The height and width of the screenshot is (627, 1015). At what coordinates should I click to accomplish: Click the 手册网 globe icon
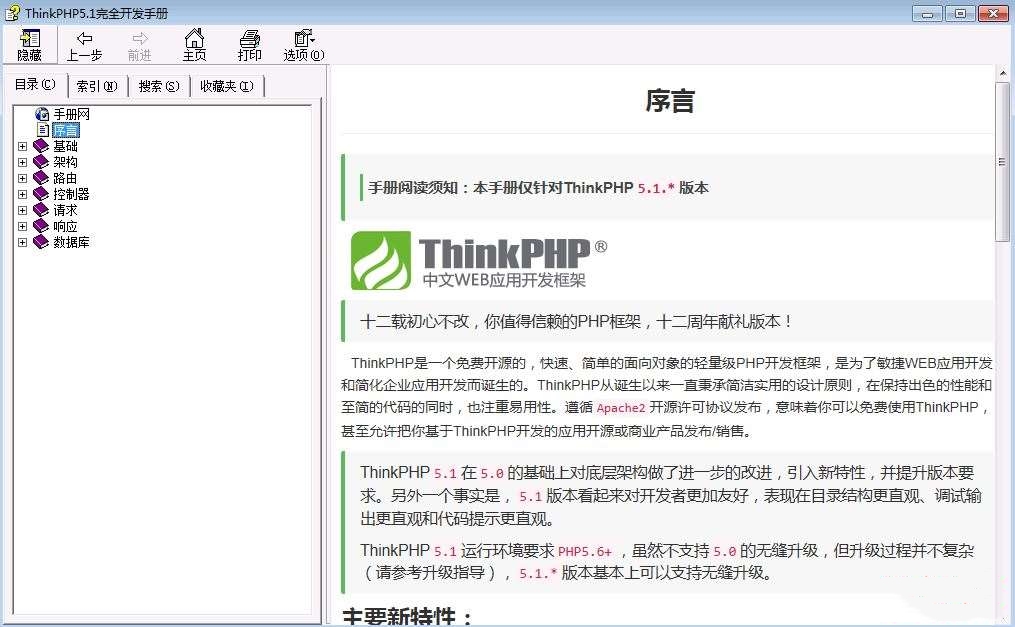[x=42, y=114]
